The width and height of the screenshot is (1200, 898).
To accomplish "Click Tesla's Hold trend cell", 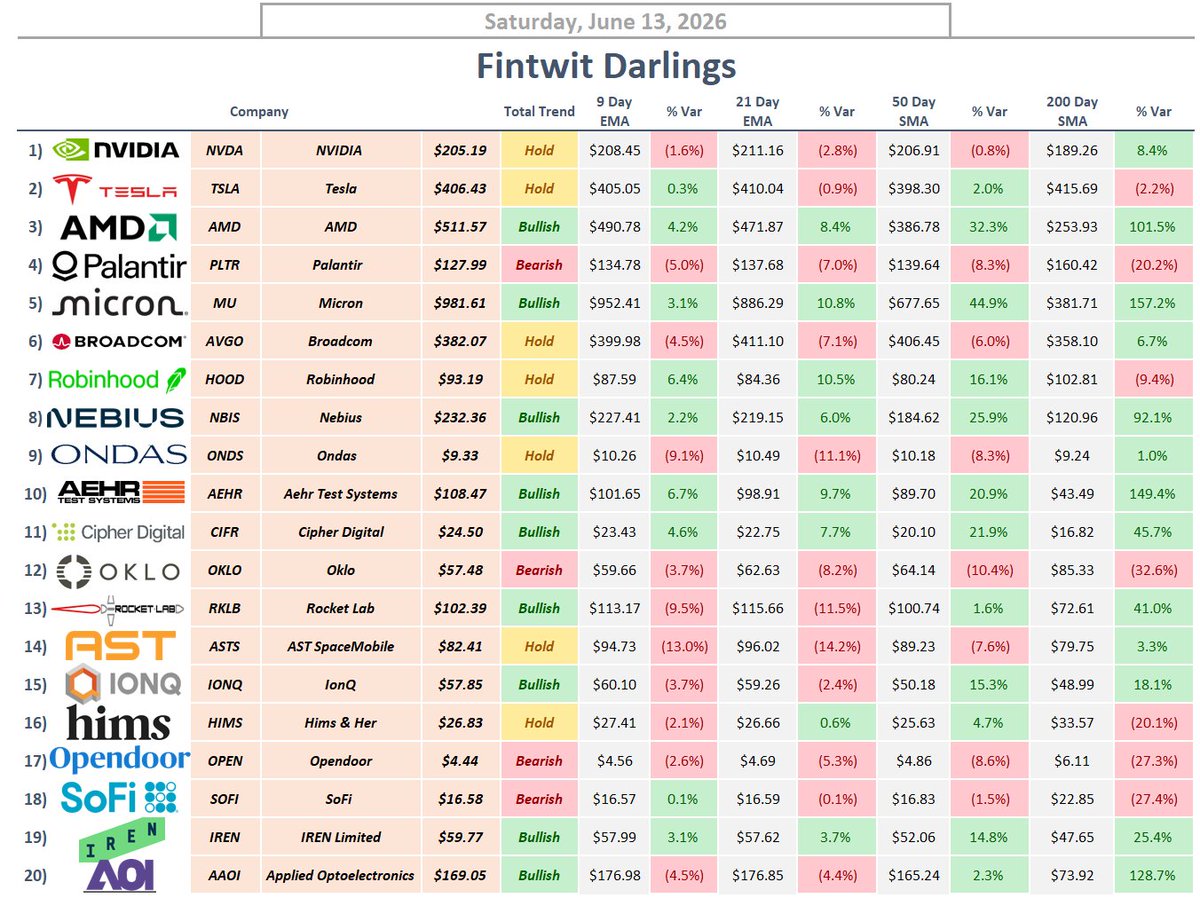I will point(539,188).
